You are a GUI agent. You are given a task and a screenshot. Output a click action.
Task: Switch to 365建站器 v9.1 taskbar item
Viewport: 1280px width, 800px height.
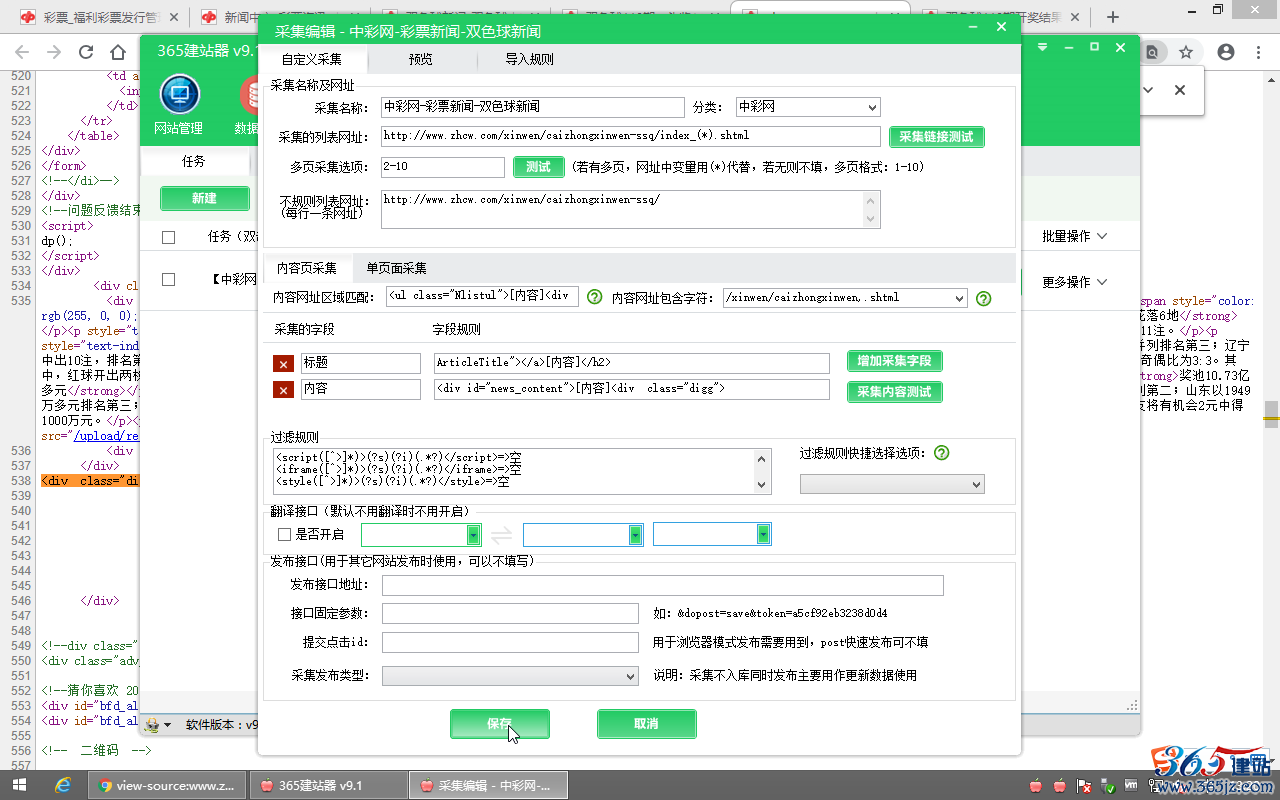pyautogui.click(x=329, y=785)
